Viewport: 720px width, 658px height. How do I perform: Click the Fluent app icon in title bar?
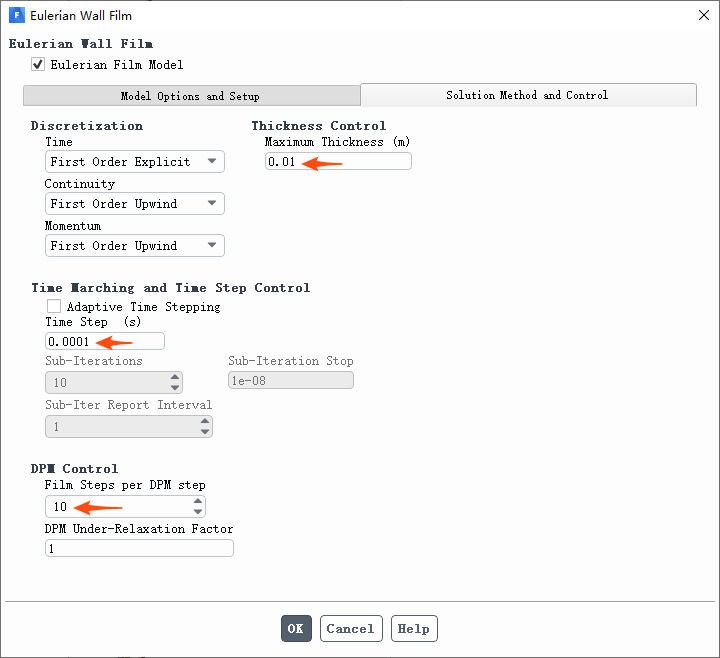(x=16, y=15)
